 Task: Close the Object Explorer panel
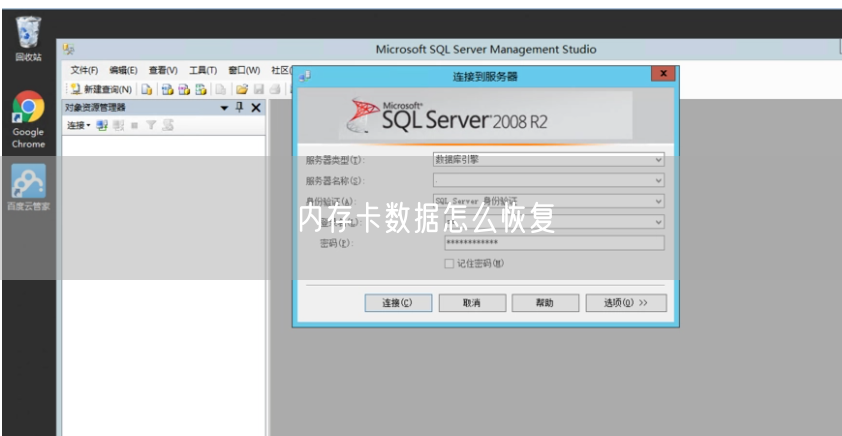tap(256, 107)
